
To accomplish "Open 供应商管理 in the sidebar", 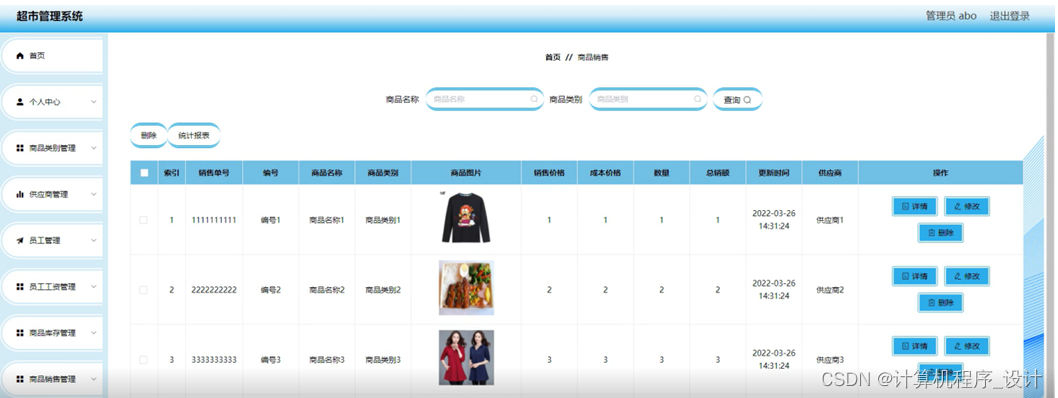I will coord(52,194).
